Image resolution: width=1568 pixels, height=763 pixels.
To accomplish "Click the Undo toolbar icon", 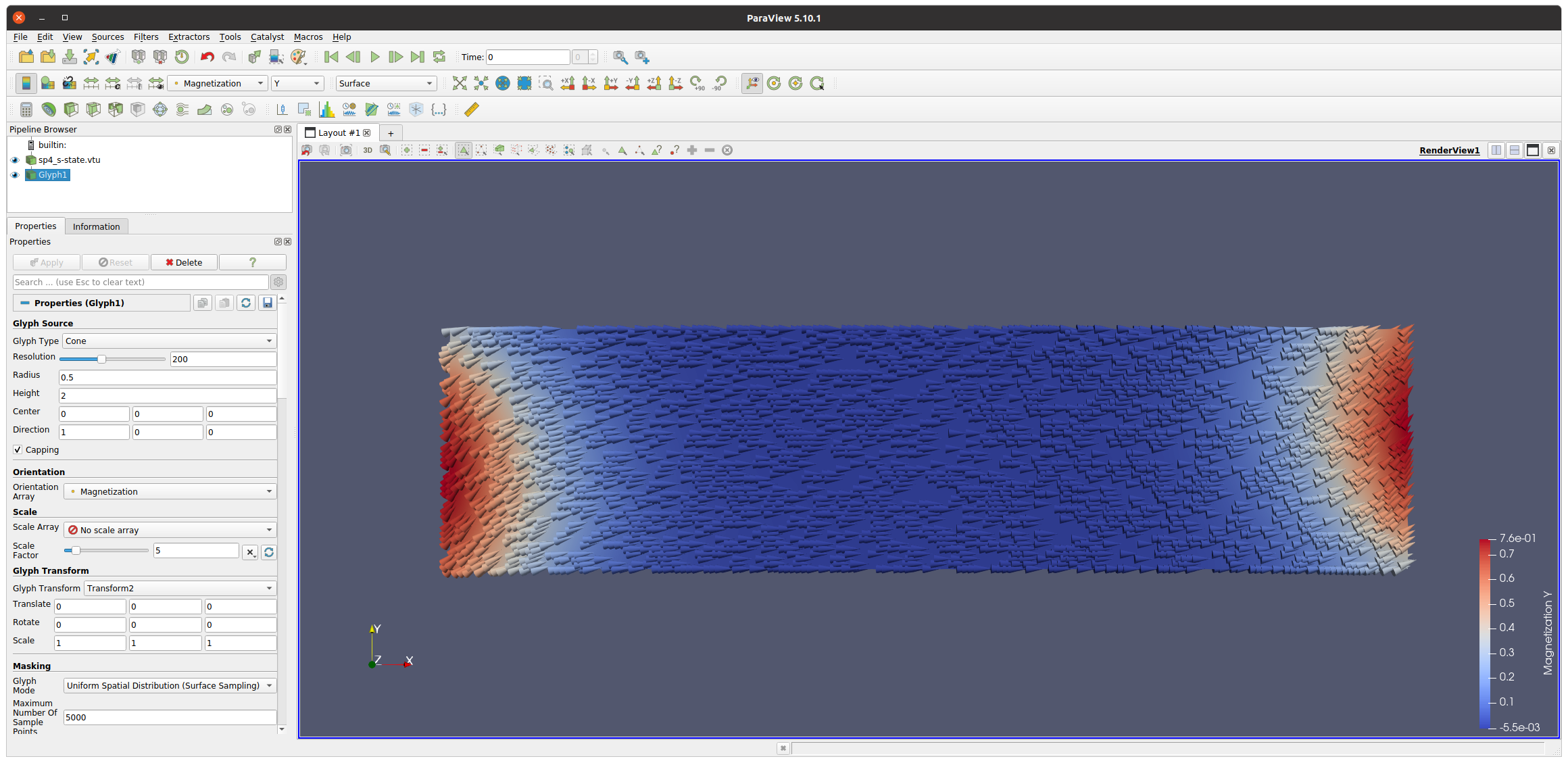I will click(207, 57).
